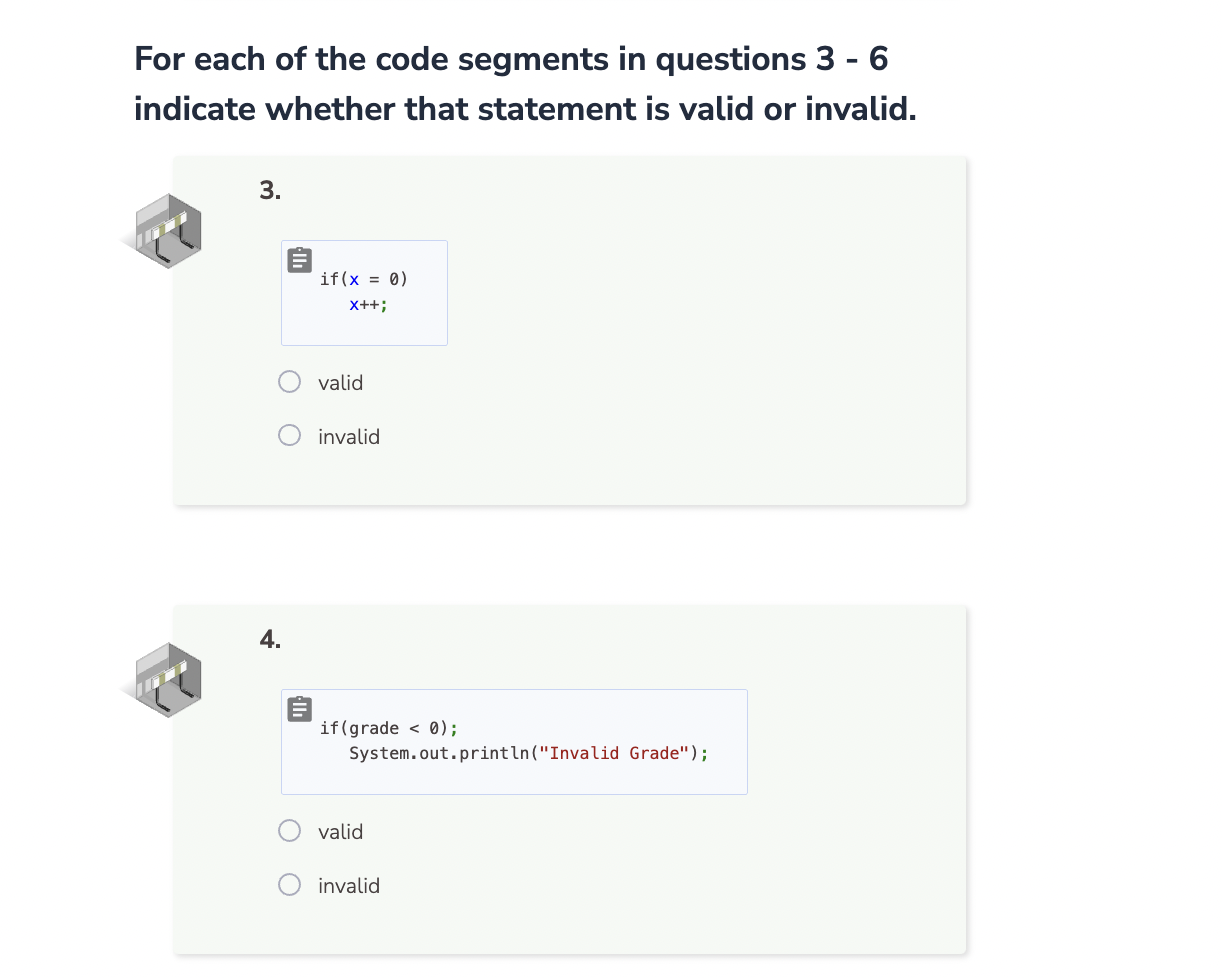Select "valid" for question 3
This screenshot has width=1222, height=978.
click(x=289, y=381)
